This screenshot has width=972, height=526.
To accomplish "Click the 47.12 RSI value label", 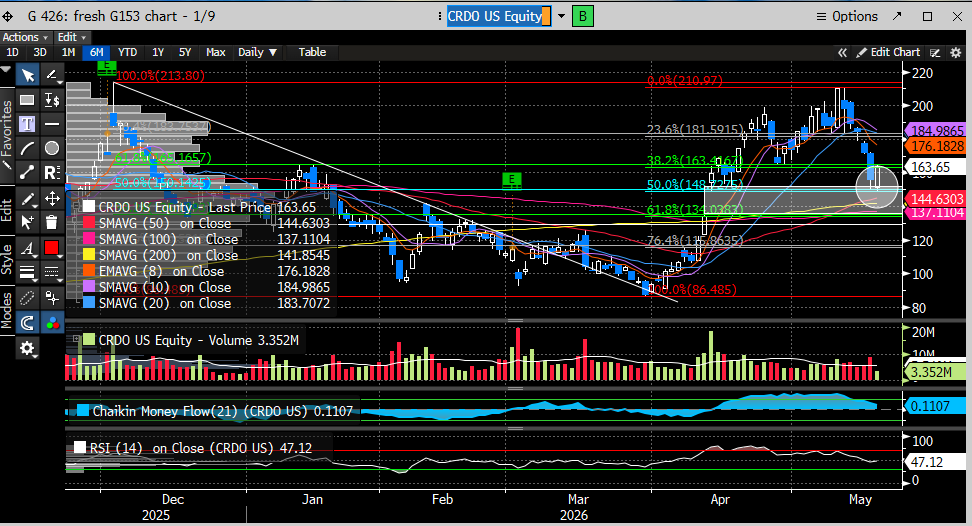I will (935, 462).
